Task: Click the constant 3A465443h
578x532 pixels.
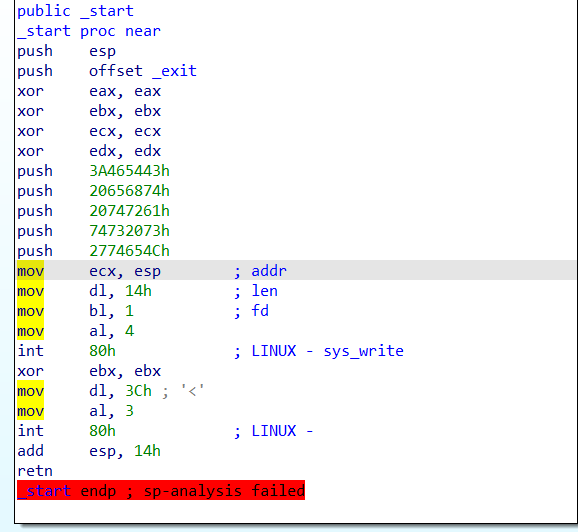Action: pyautogui.click(x=129, y=171)
